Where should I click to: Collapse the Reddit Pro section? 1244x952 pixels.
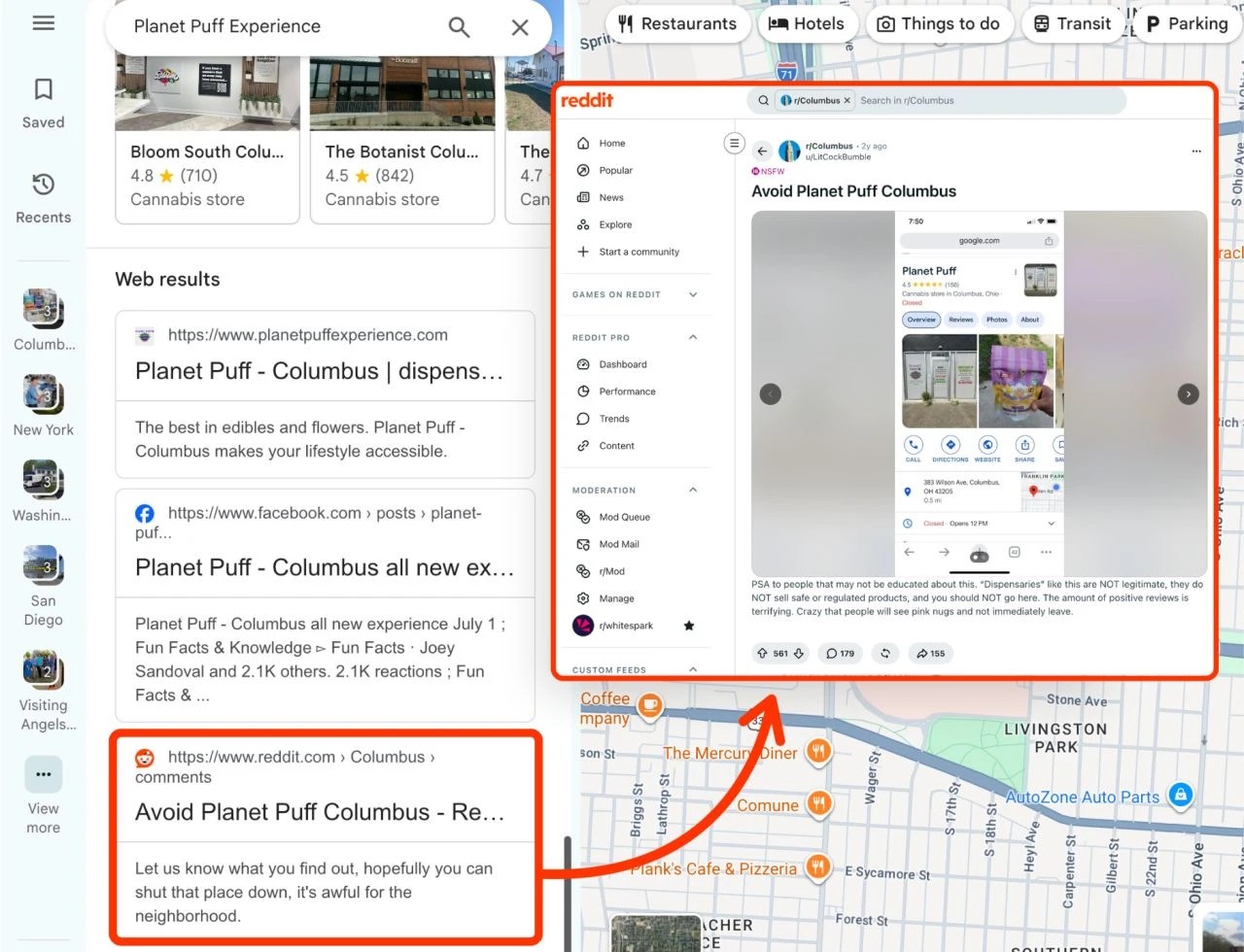[x=693, y=337]
